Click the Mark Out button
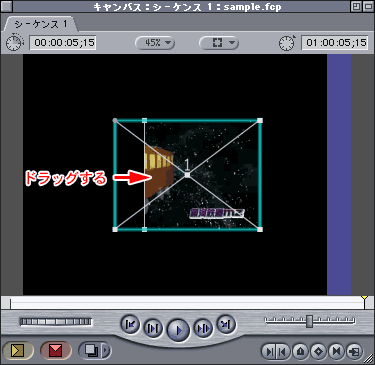This screenshot has width=375, height=365. (283, 351)
